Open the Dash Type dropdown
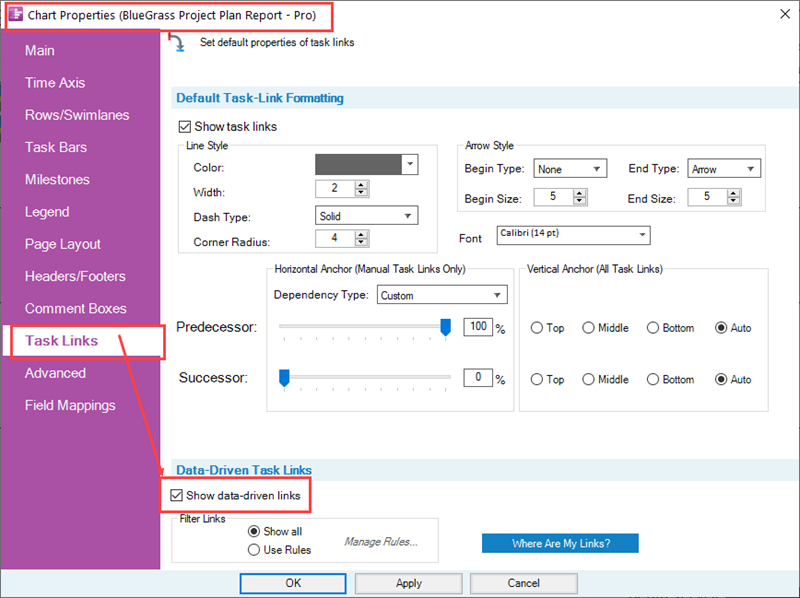The width and height of the screenshot is (800, 598). coord(408,216)
